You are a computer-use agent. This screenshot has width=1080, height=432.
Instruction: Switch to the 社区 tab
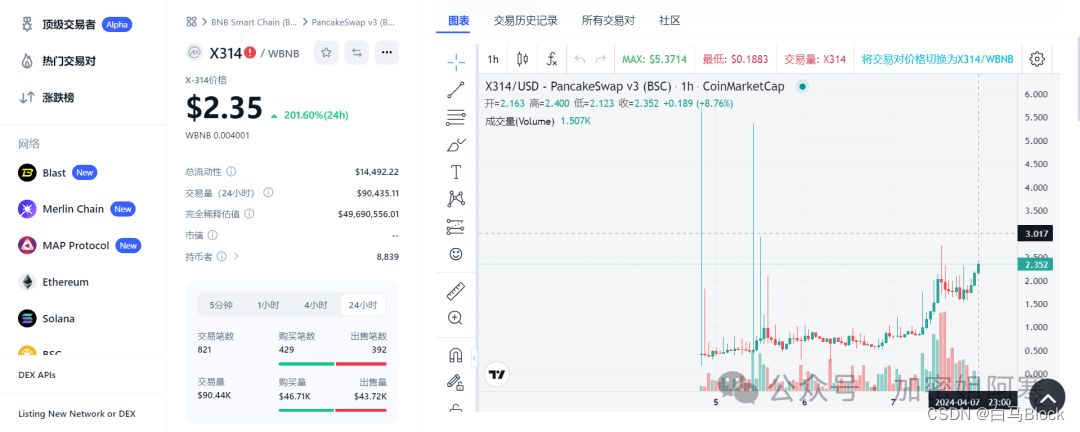(669, 21)
